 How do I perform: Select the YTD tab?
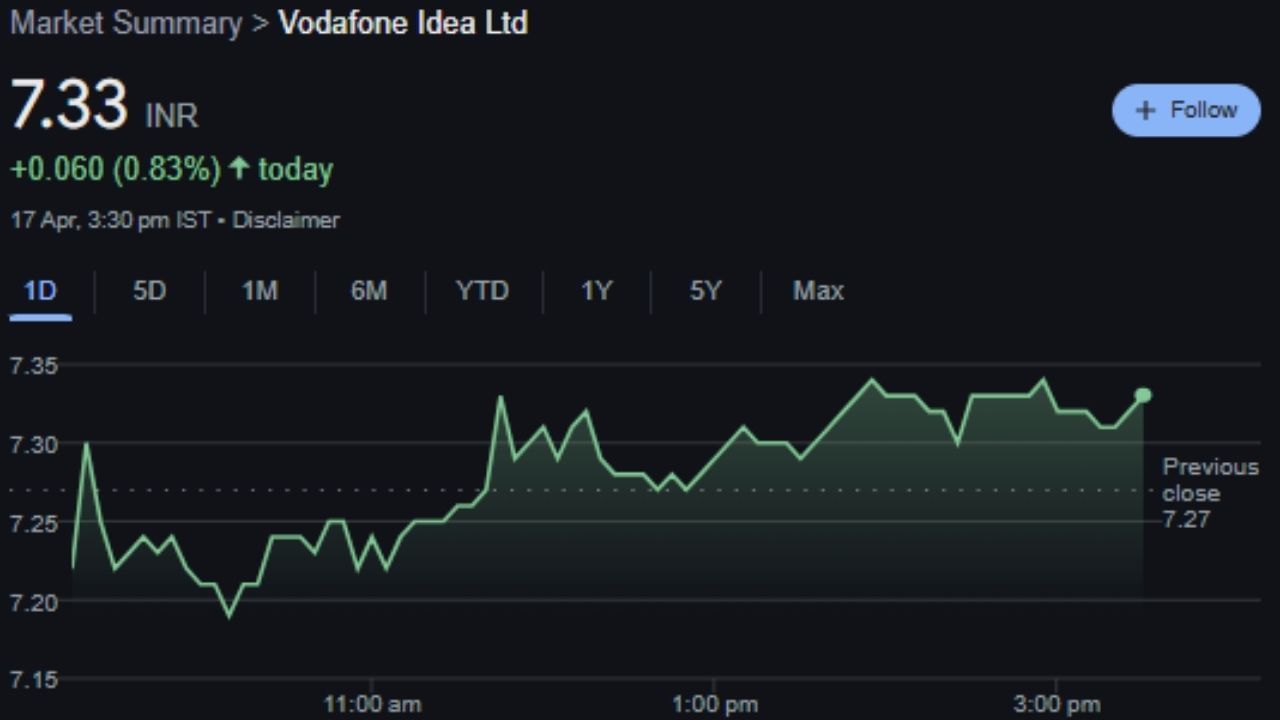pyautogui.click(x=482, y=291)
